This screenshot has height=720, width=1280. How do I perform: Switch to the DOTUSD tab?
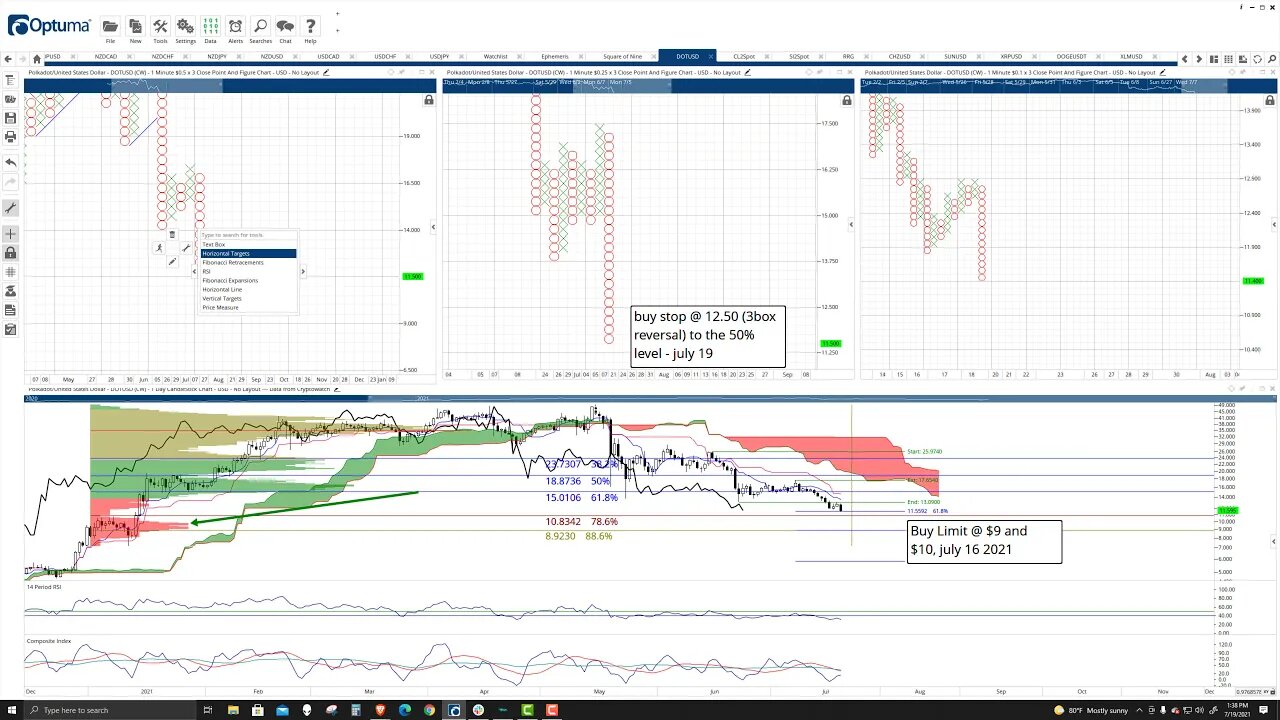pyautogui.click(x=687, y=57)
